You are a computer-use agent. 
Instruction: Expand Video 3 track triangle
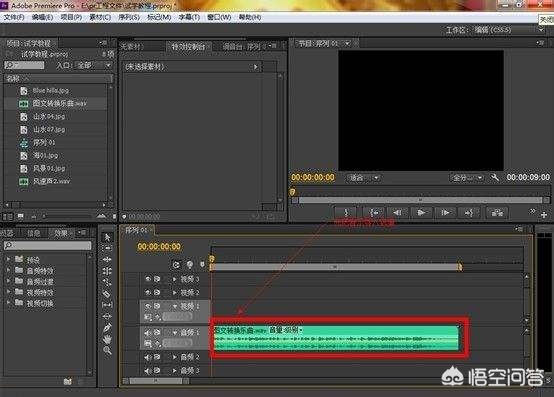[175, 279]
